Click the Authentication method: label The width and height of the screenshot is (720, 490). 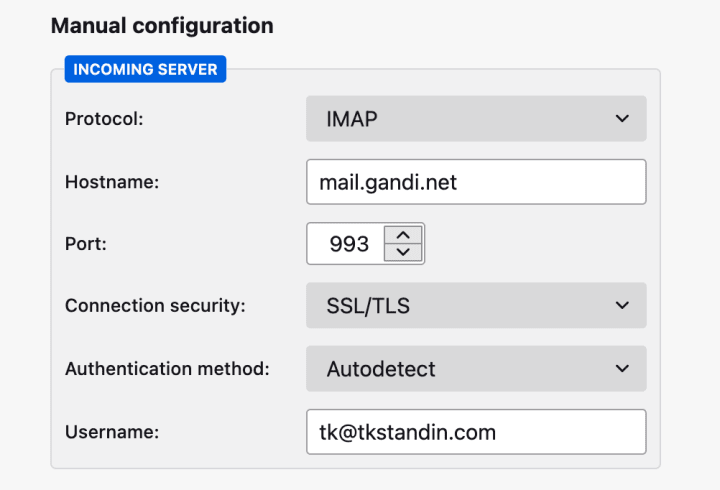tap(167, 369)
